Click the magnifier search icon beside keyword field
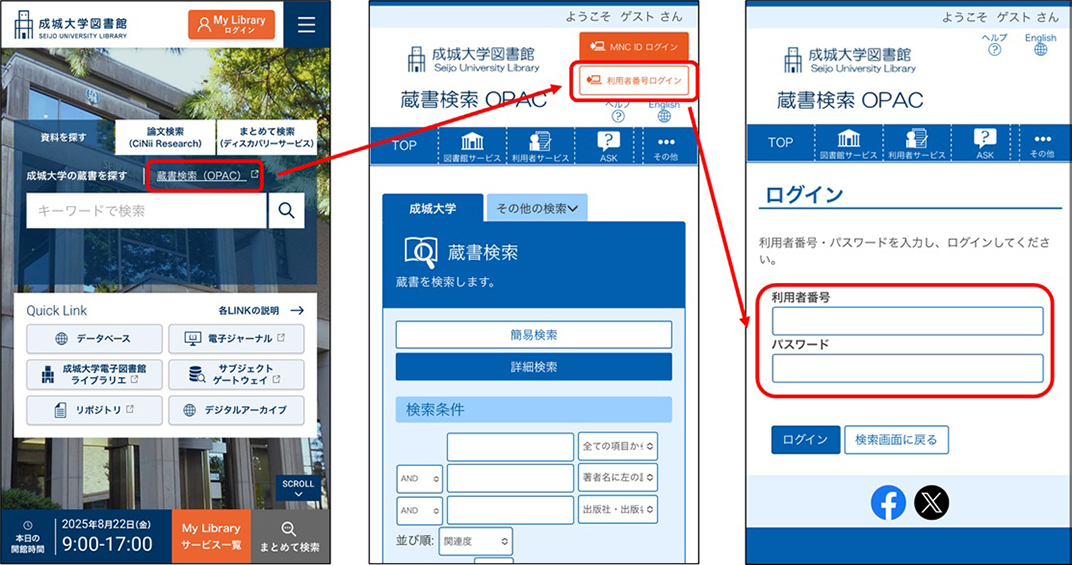The image size is (1072, 565). click(286, 210)
